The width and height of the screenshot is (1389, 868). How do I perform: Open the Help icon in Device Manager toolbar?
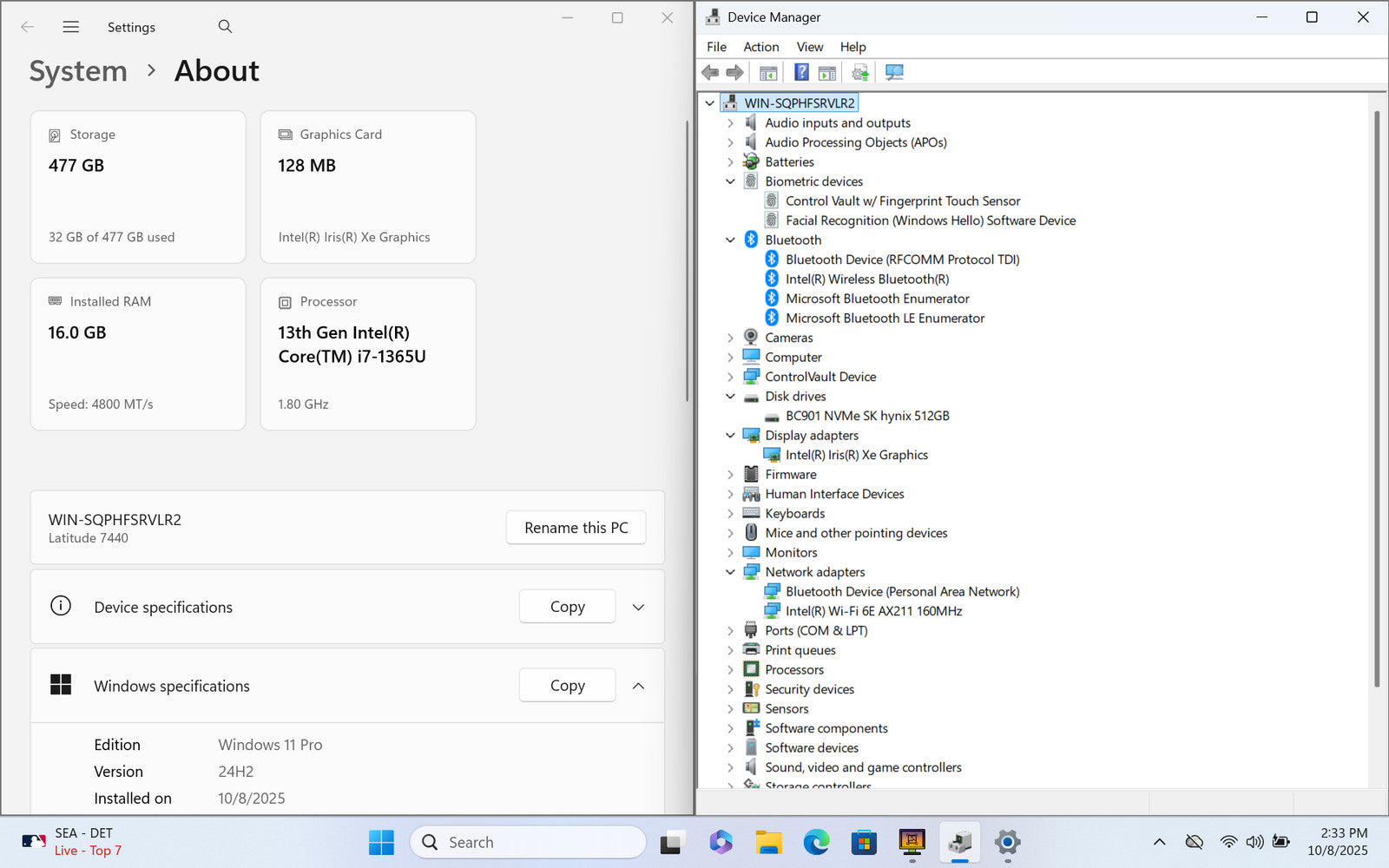(801, 72)
